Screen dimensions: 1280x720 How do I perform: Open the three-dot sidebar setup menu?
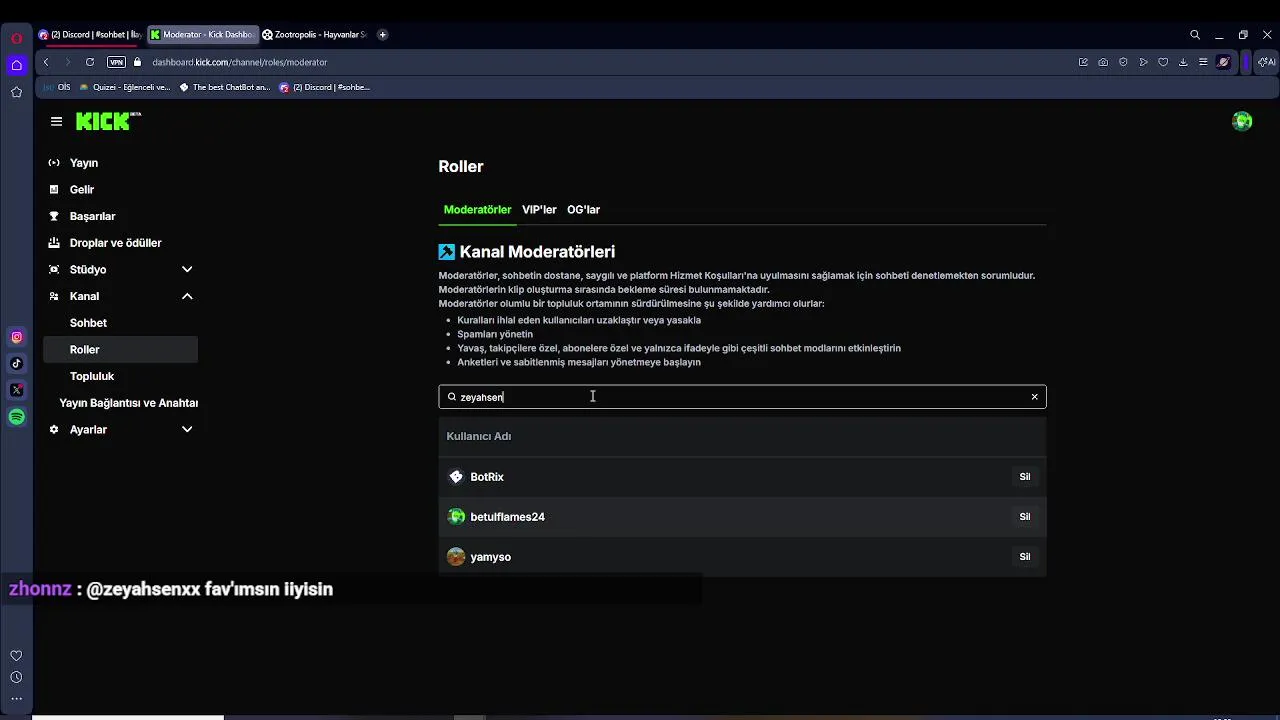click(16, 699)
